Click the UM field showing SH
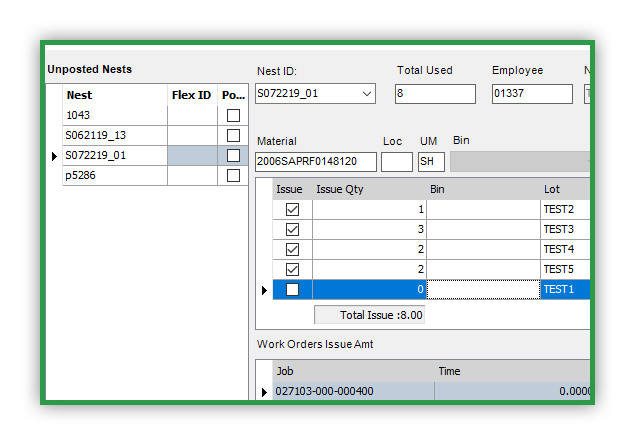The image size is (635, 445). click(x=431, y=162)
